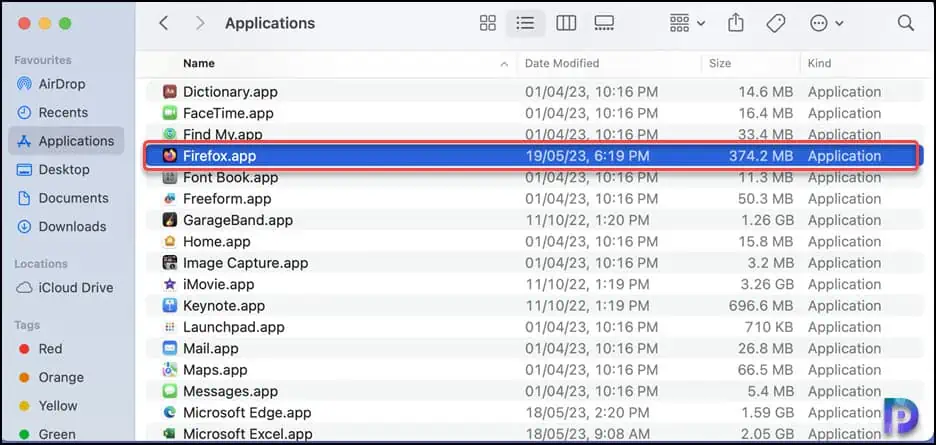The width and height of the screenshot is (936, 445).
Task: Select the Green tag
Action: pos(57,434)
